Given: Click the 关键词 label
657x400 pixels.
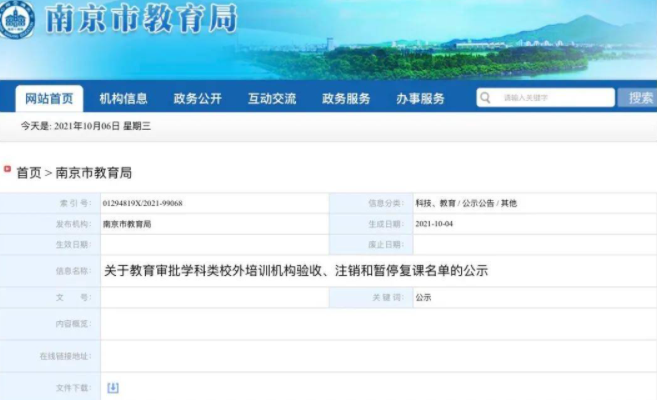Looking at the screenshot, I should [388, 297].
